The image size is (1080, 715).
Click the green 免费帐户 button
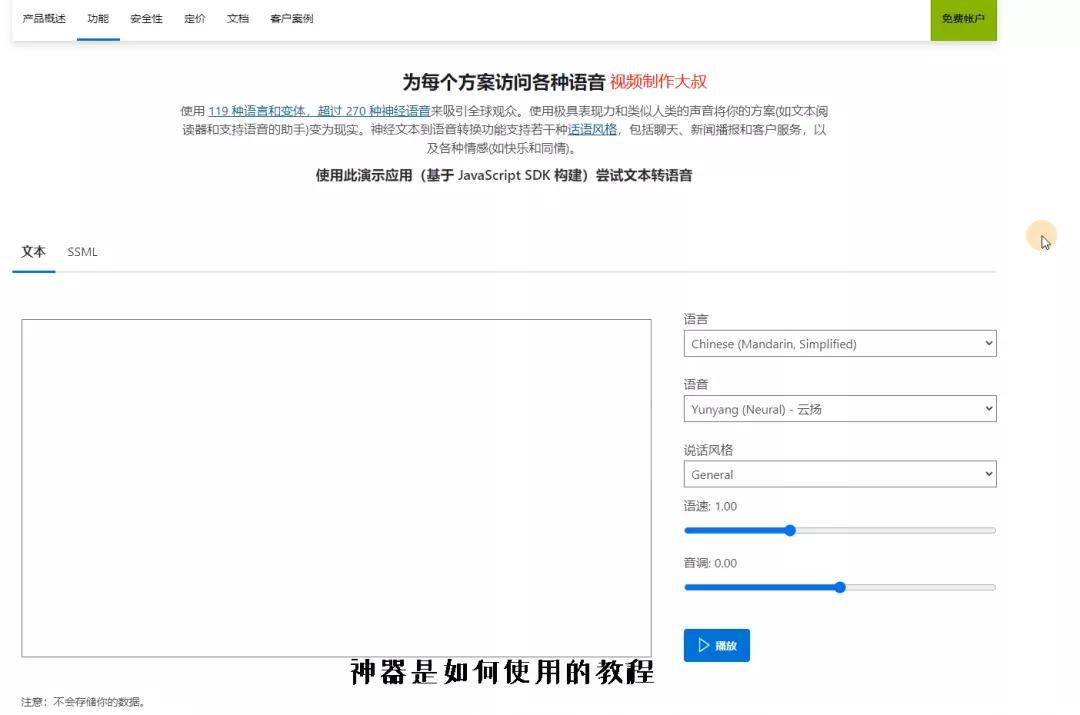[963, 19]
